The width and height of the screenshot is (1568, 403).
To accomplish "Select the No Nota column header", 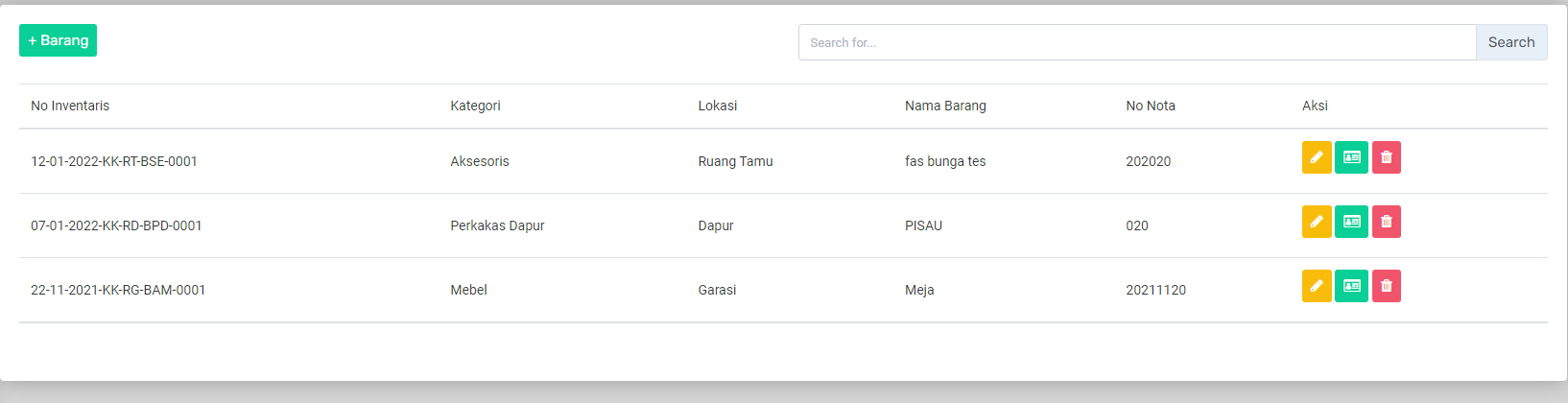I will pos(1151,106).
